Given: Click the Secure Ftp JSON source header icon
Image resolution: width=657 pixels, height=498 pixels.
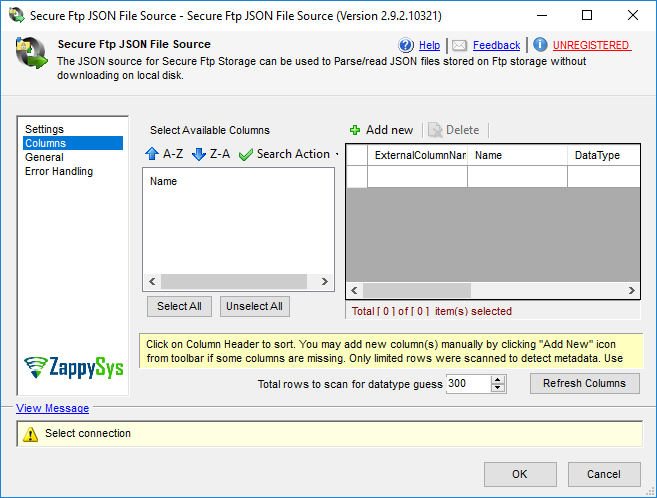Looking at the screenshot, I should pos(31,54).
